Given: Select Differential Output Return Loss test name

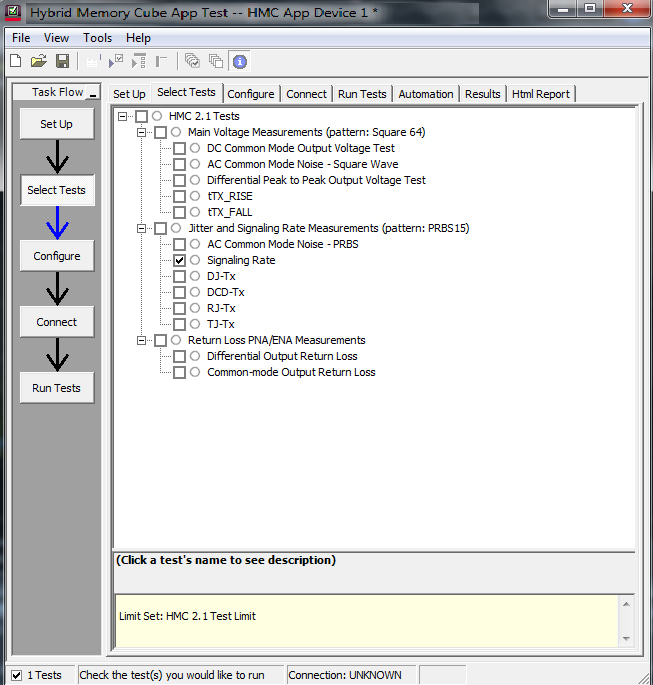Looking at the screenshot, I should (x=282, y=356).
